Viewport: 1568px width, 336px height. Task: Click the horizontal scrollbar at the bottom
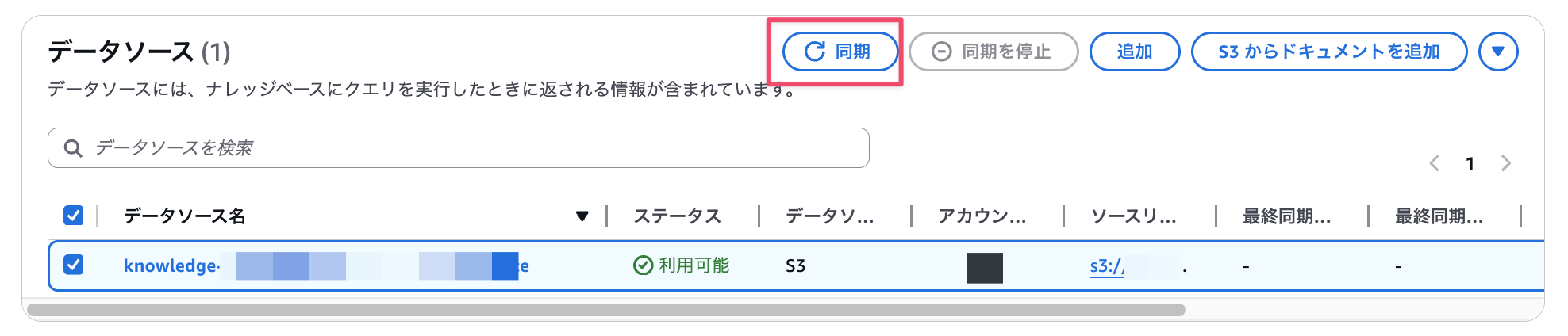point(606,310)
